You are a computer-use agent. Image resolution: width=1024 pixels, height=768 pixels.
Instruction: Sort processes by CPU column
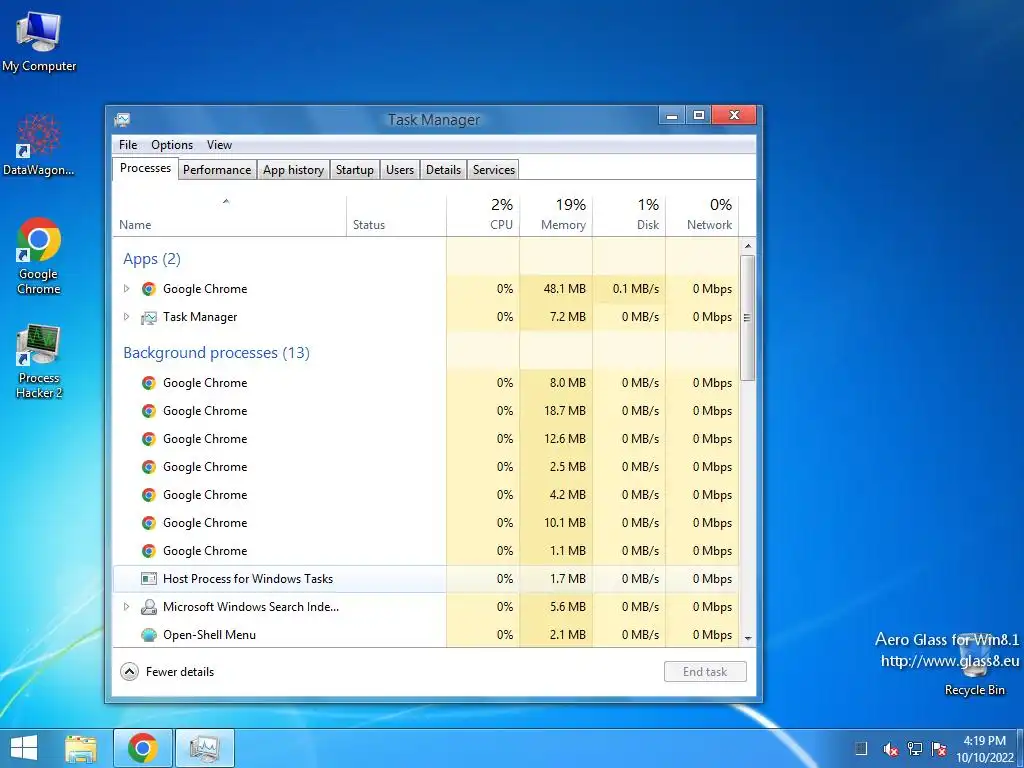483,216
